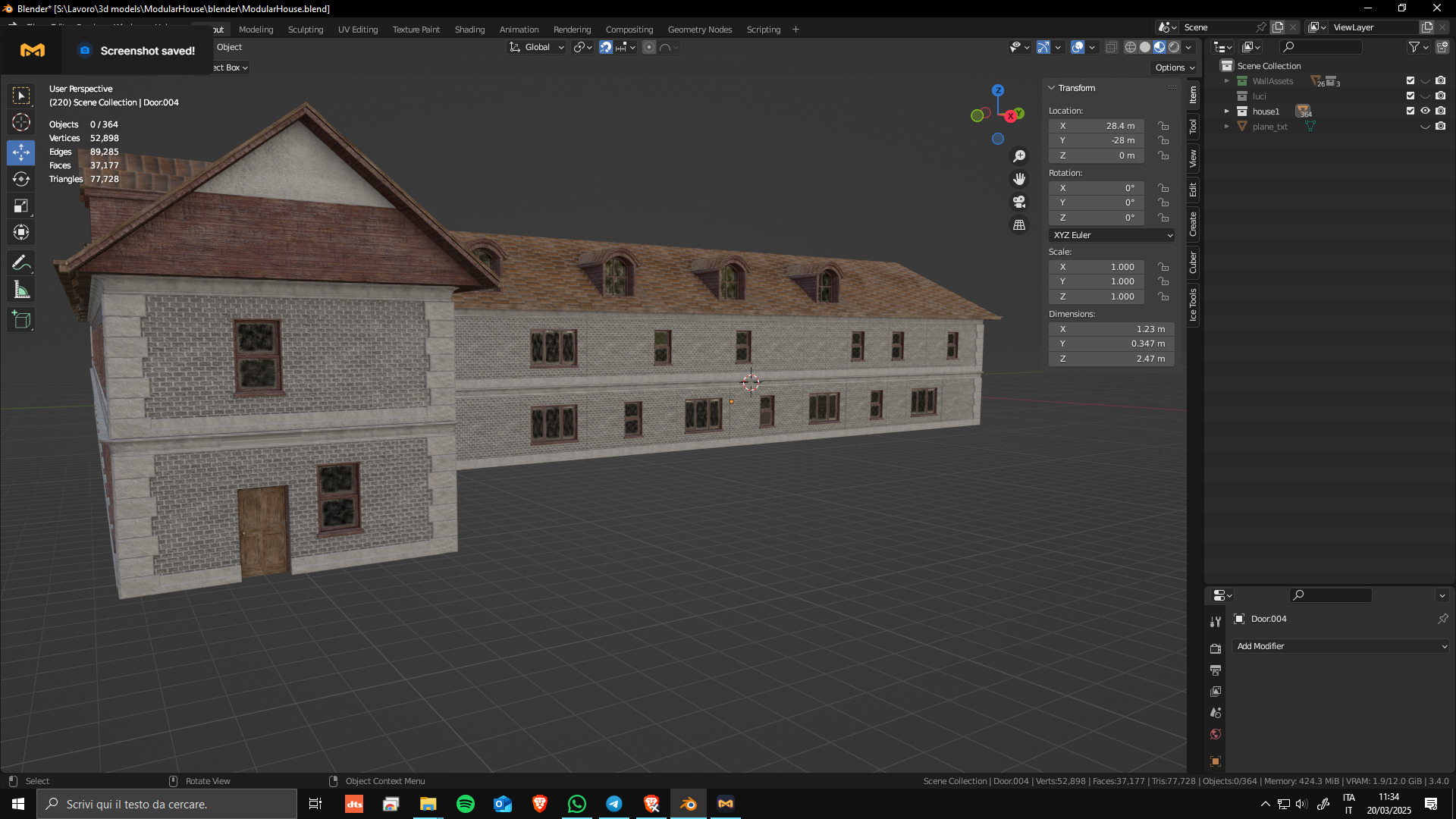Open the Windows Start menu
The image size is (1456, 819).
pos(18,804)
